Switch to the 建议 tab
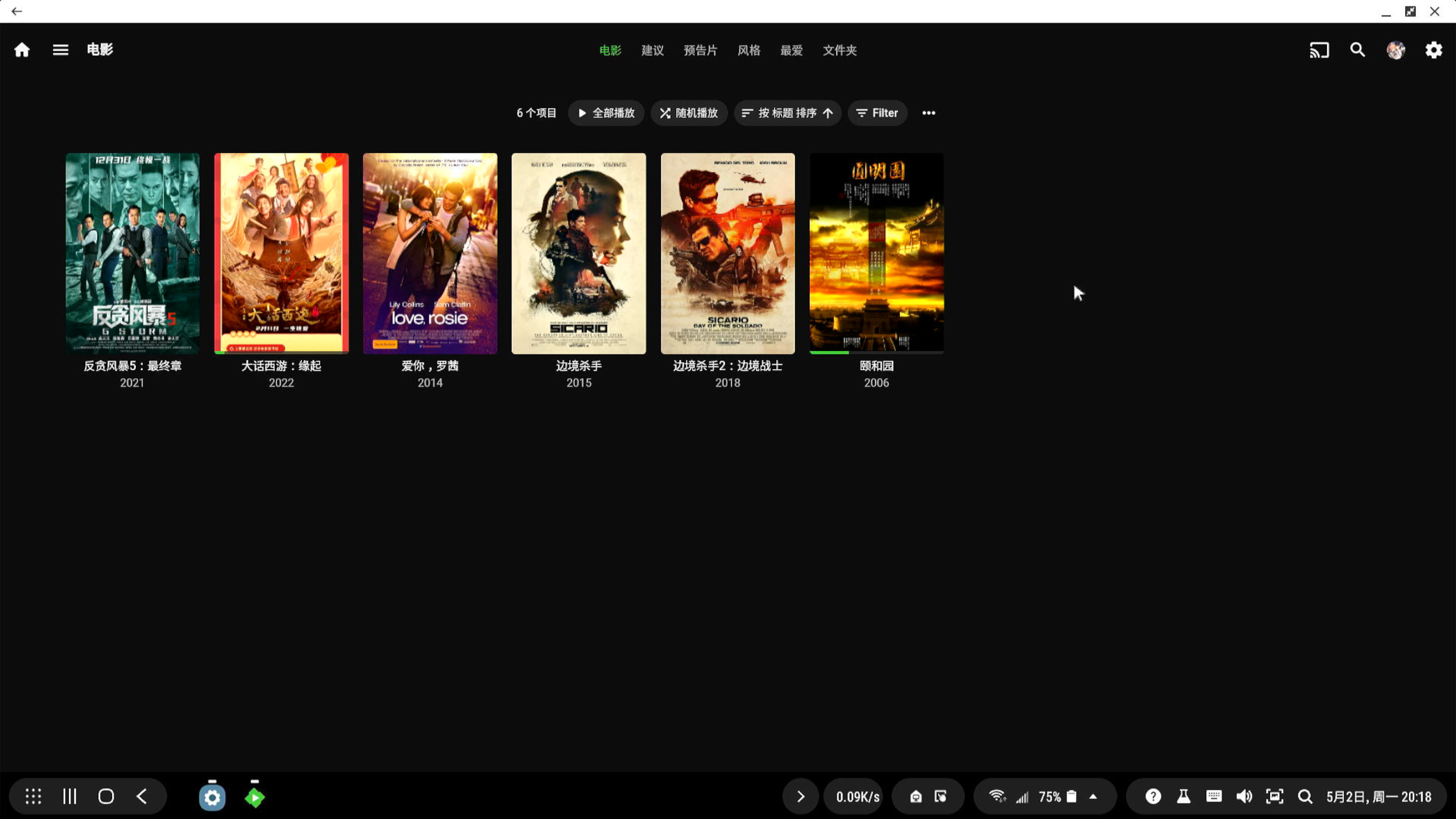 [652, 50]
